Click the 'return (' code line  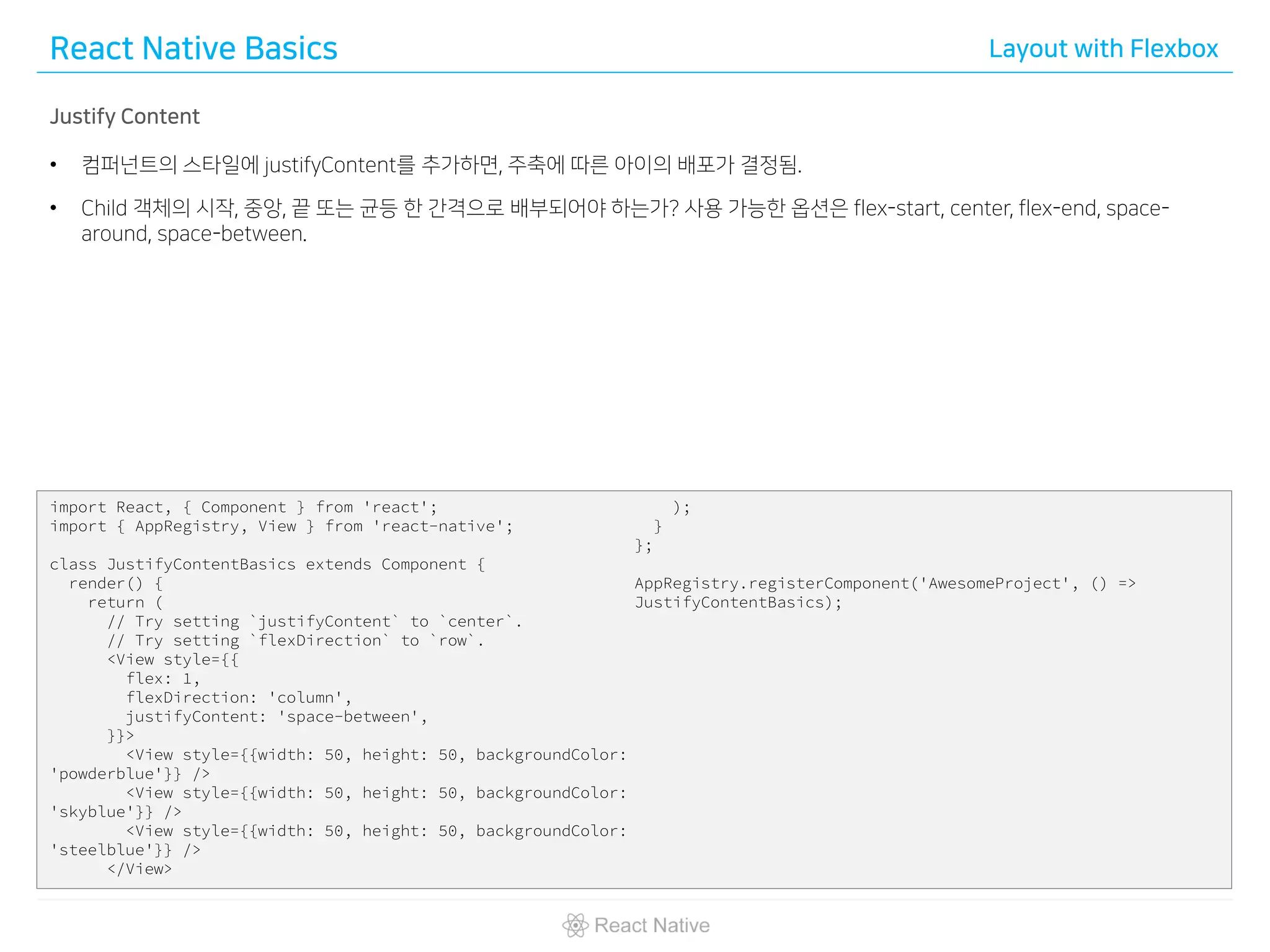125,603
